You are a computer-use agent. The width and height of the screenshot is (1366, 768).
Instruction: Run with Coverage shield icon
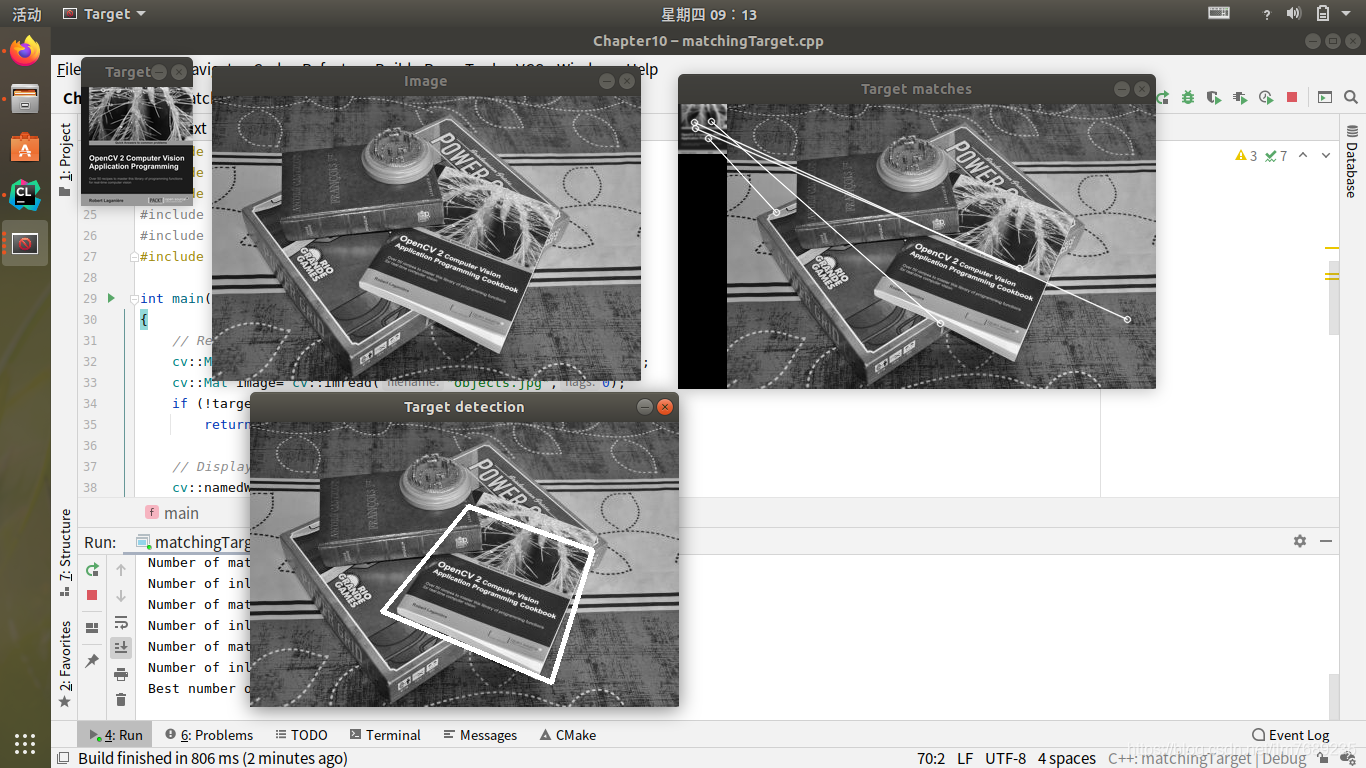tap(1214, 97)
